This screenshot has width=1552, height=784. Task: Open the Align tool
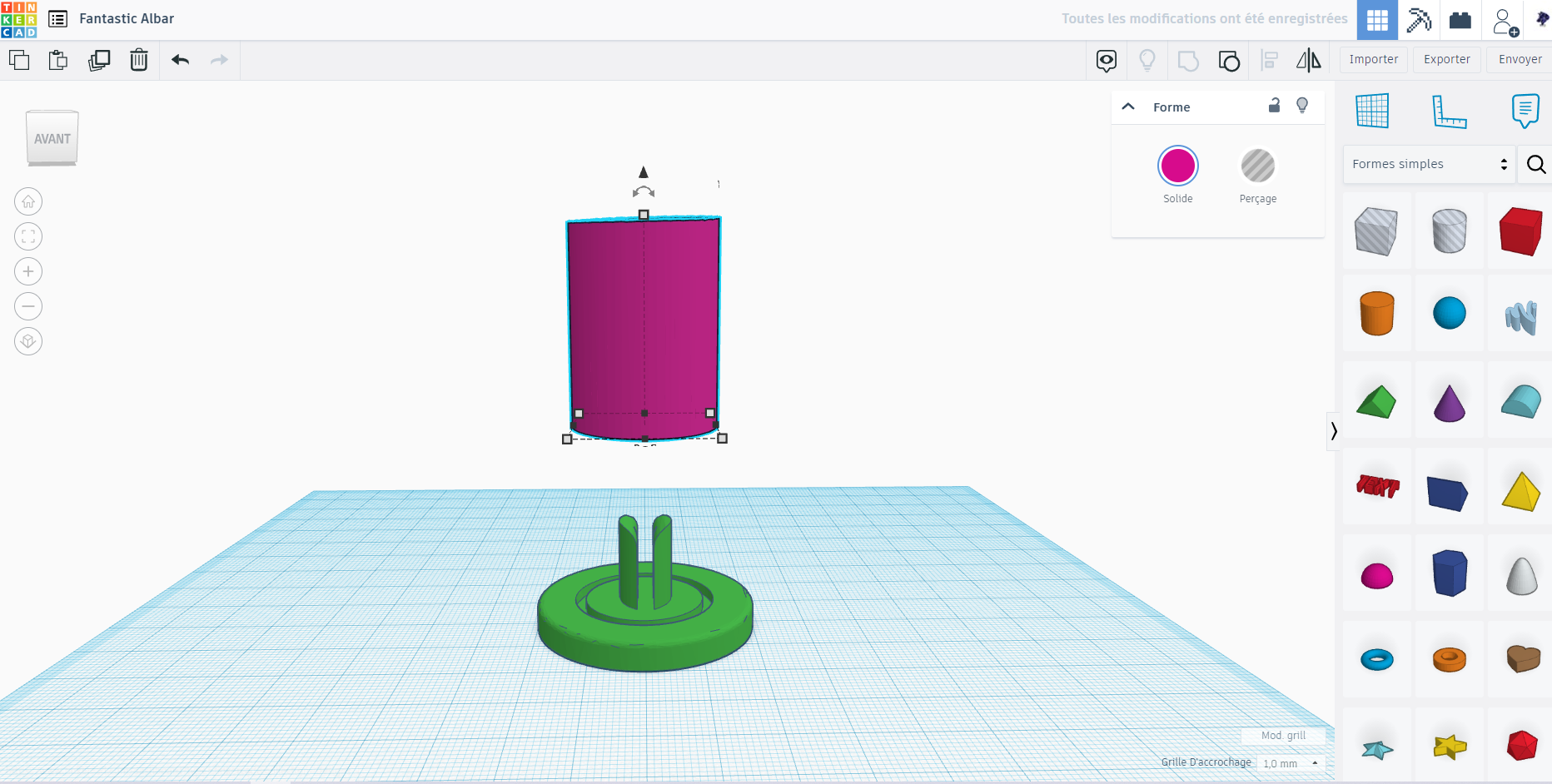pos(1270,60)
